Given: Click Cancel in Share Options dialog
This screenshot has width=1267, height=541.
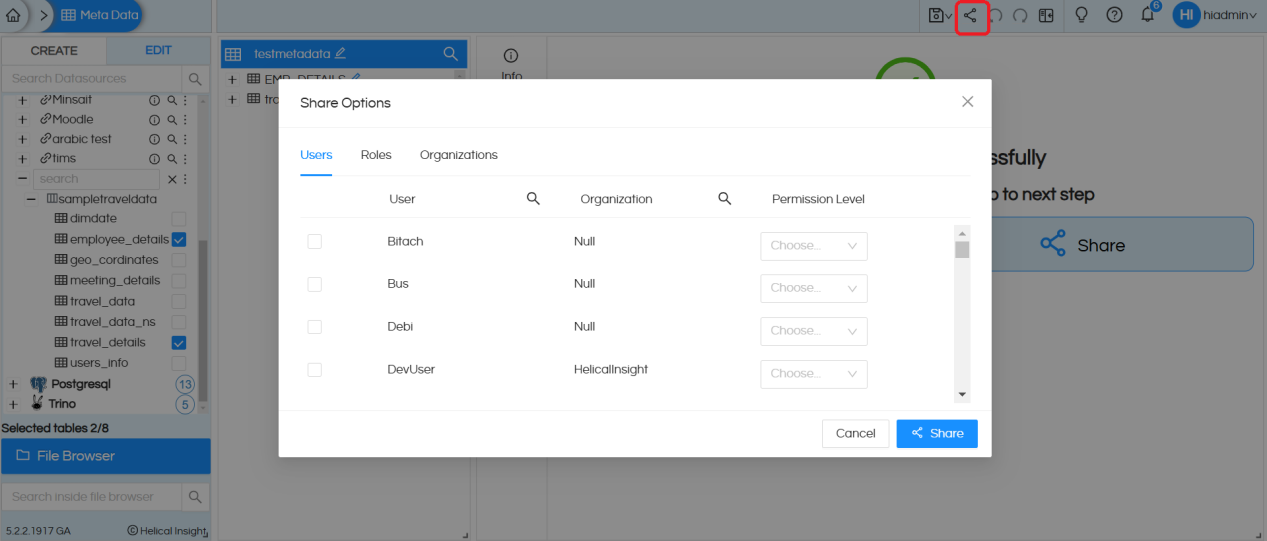Looking at the screenshot, I should pyautogui.click(x=855, y=433).
